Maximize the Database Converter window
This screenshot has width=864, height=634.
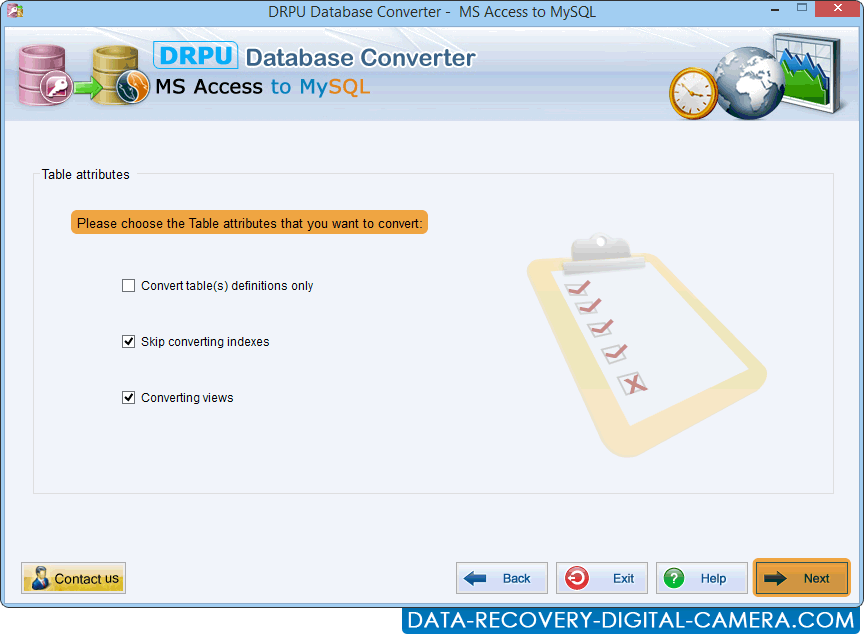(x=802, y=8)
